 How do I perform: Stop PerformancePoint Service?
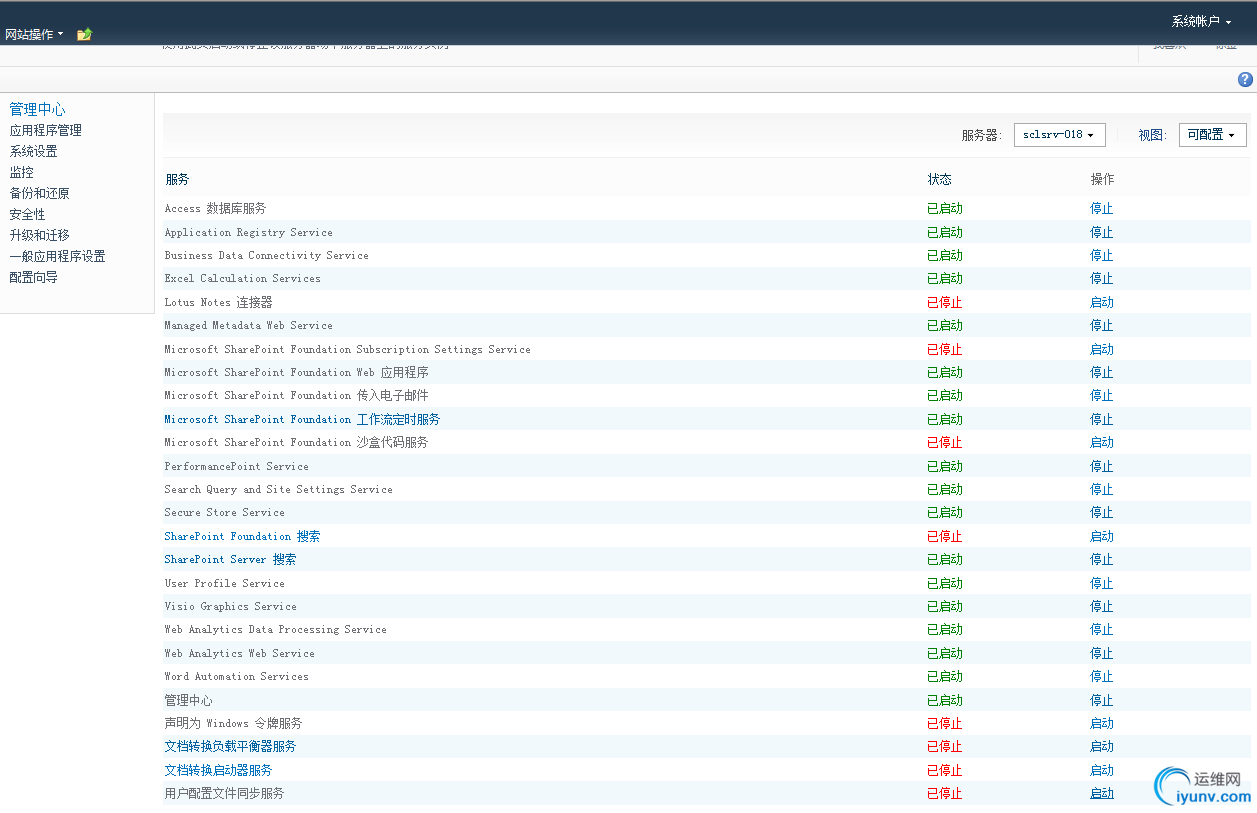(x=1101, y=466)
